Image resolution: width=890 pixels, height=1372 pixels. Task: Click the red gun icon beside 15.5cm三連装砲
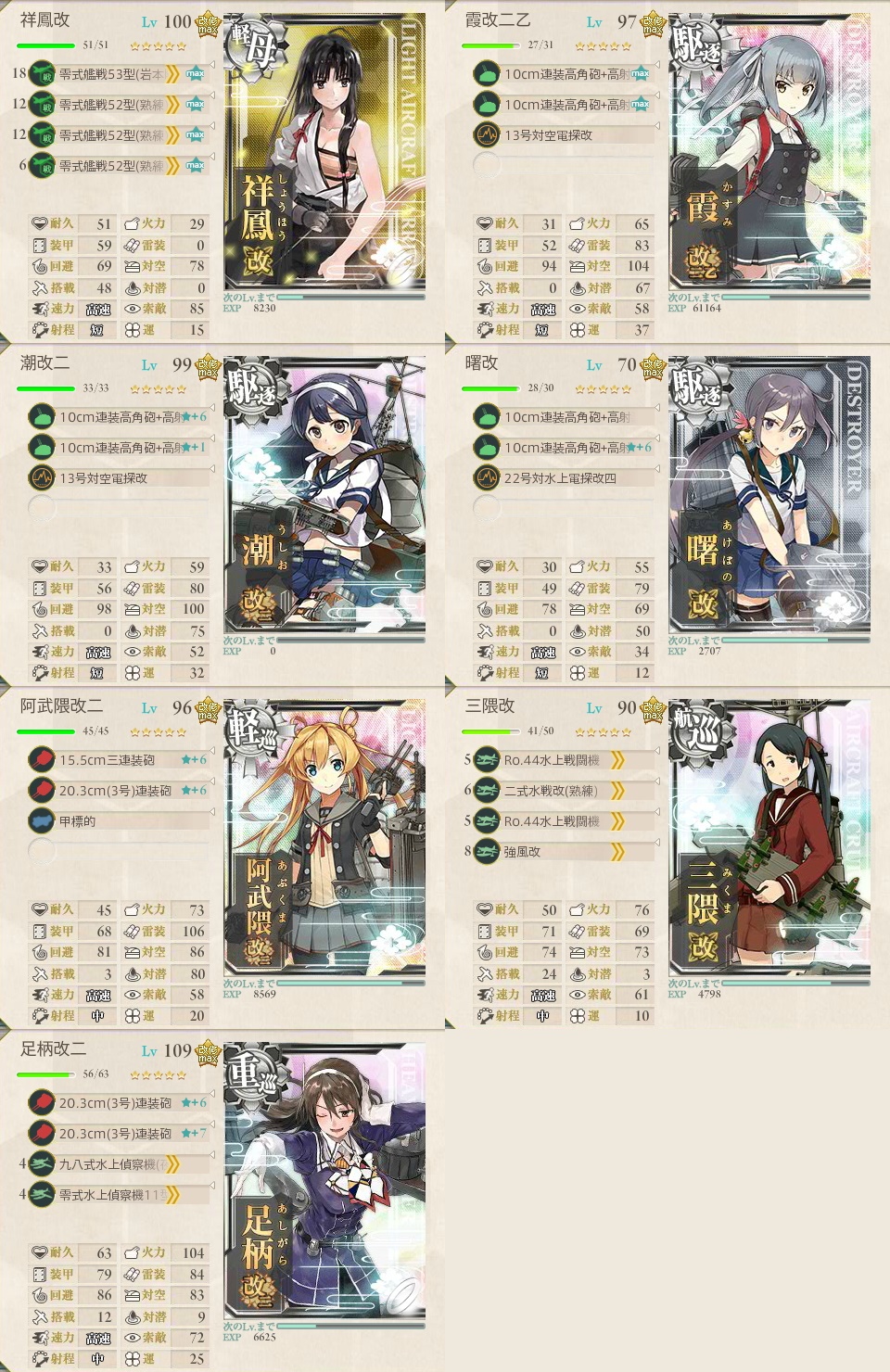pyautogui.click(x=42, y=759)
